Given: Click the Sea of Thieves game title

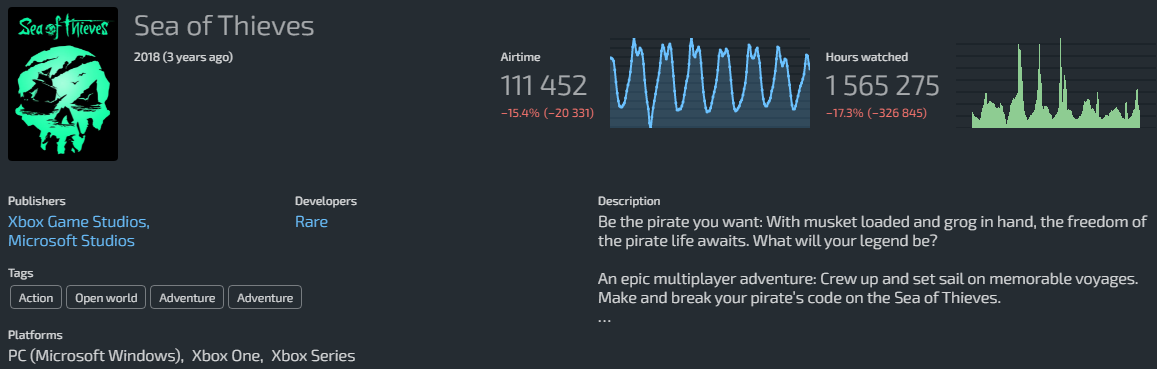Looking at the screenshot, I should [224, 27].
